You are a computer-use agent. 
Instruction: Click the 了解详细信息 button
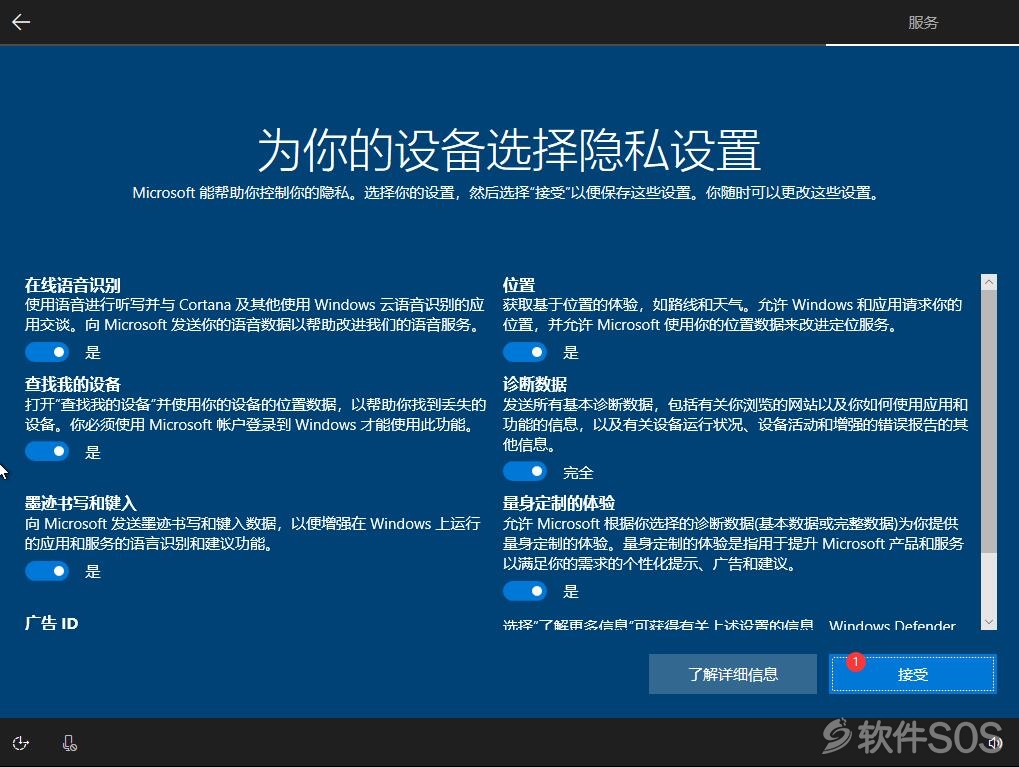pos(733,675)
